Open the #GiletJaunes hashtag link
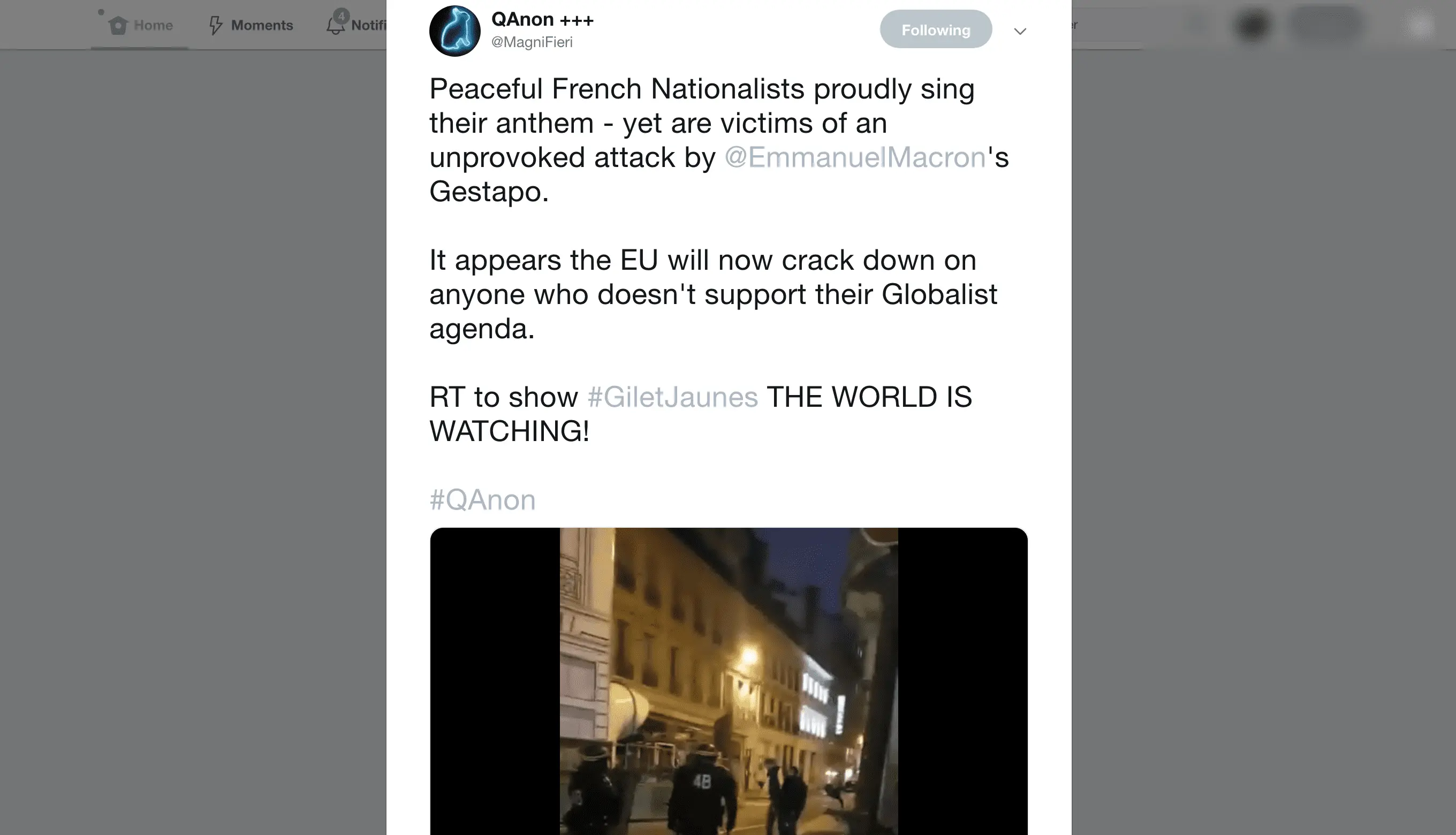 coord(673,397)
